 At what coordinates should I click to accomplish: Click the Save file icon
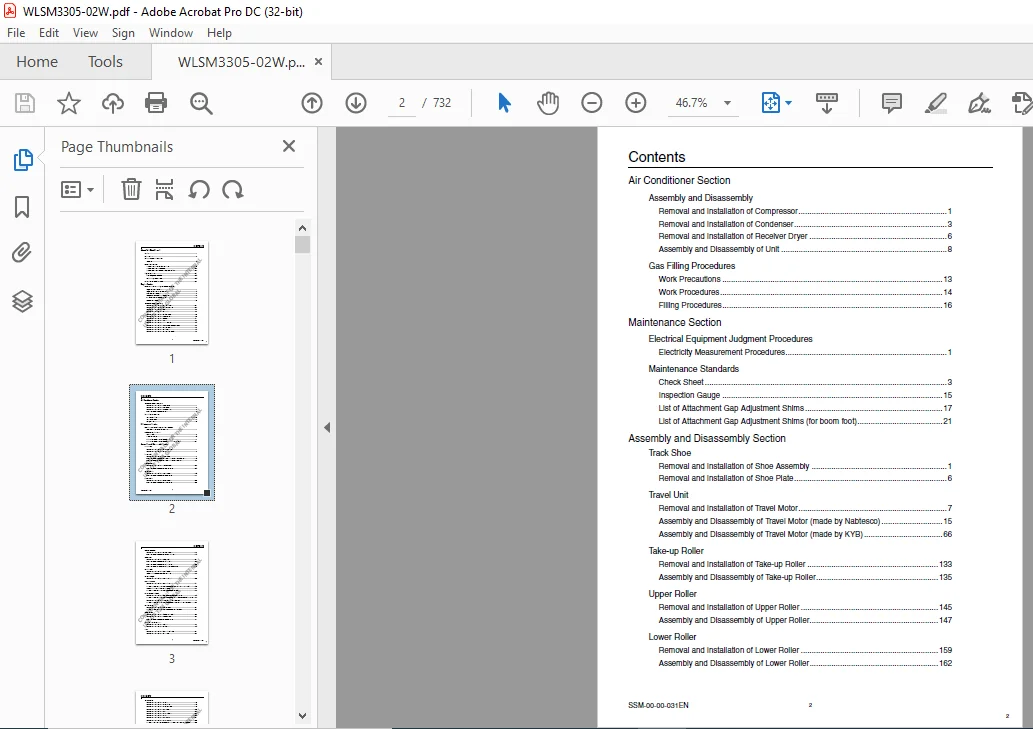[25, 103]
